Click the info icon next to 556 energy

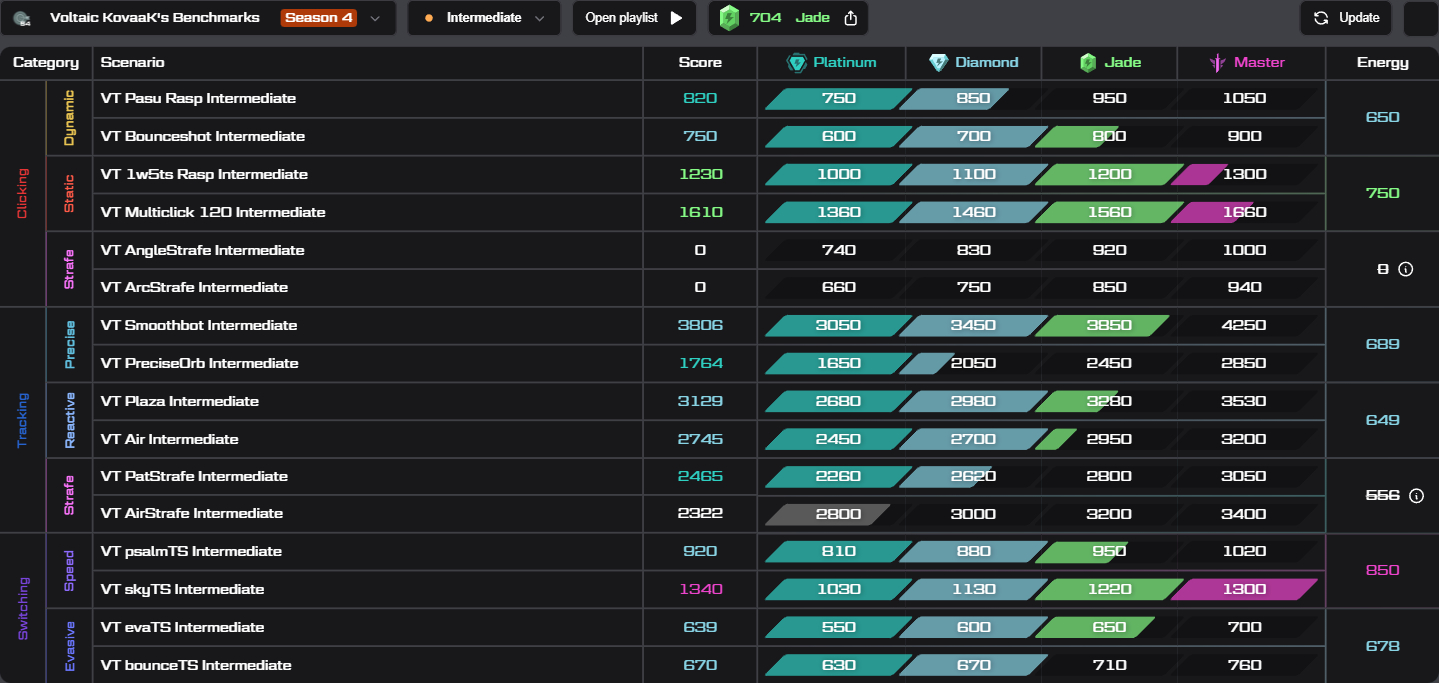pyautogui.click(x=1416, y=496)
